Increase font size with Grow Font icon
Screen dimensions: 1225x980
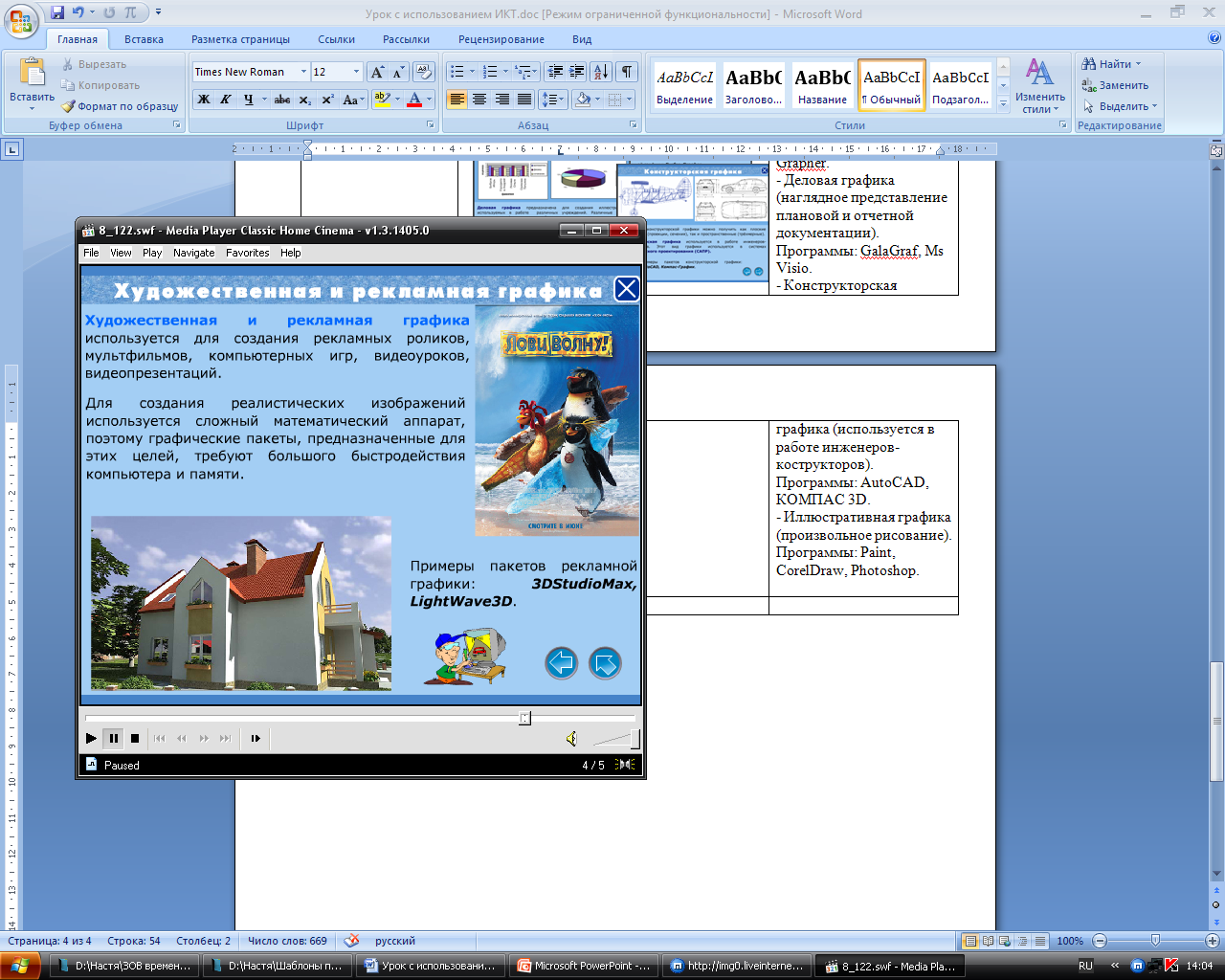pos(378,72)
